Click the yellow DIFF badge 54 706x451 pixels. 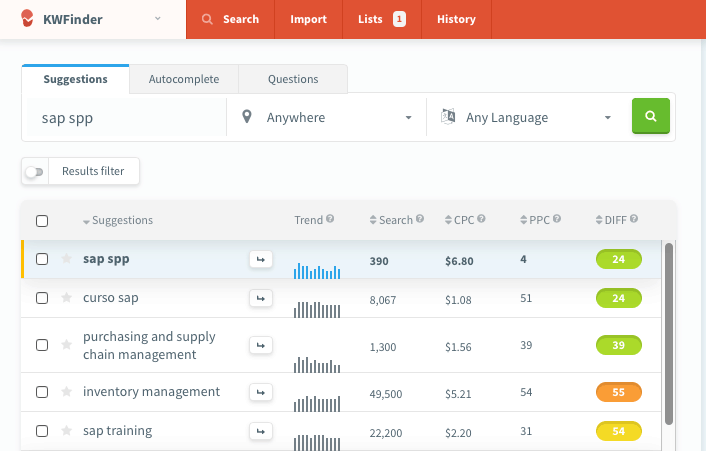[x=619, y=431]
